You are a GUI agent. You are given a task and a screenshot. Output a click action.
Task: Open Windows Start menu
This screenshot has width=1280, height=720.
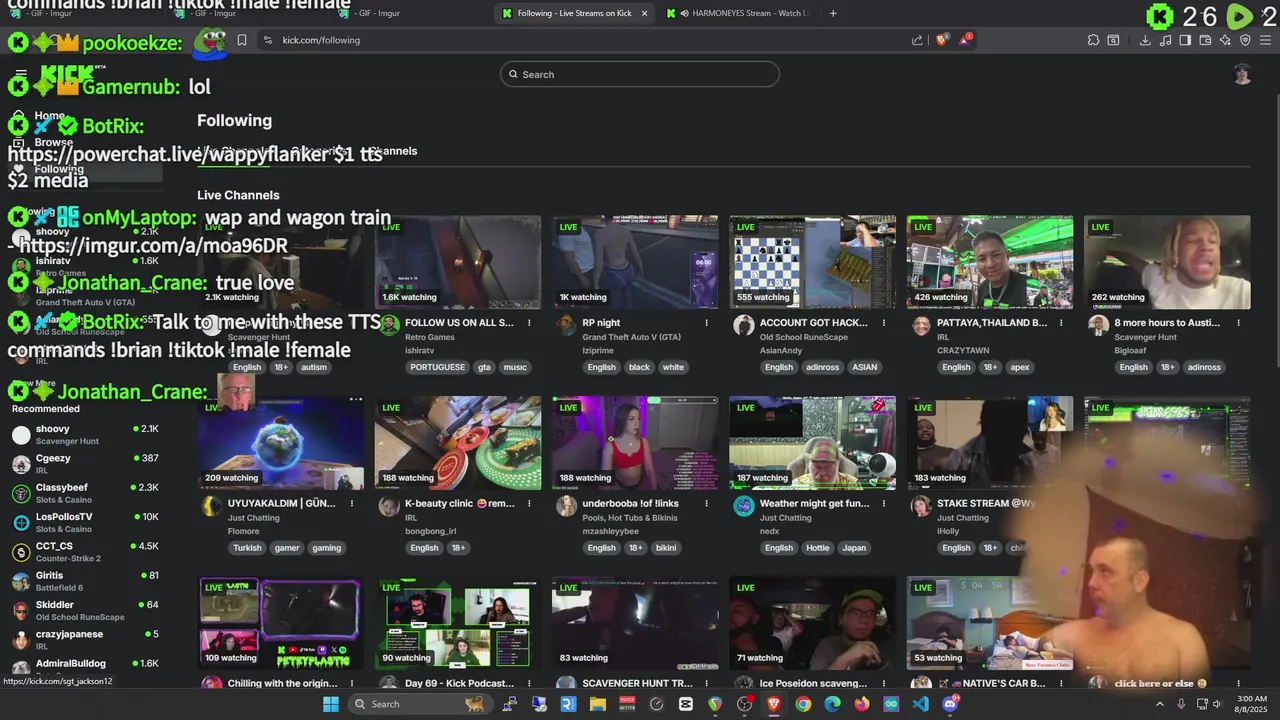(x=331, y=704)
